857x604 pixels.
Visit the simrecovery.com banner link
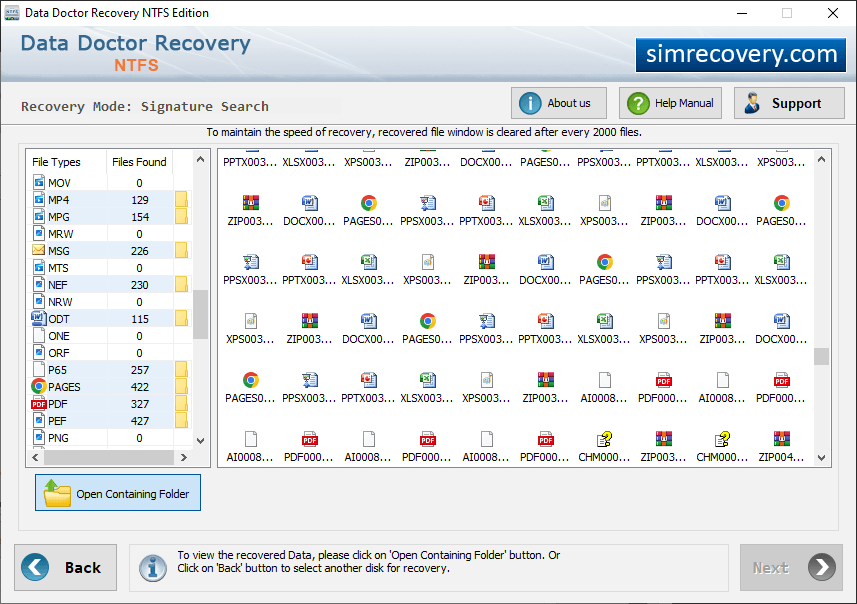coord(741,55)
